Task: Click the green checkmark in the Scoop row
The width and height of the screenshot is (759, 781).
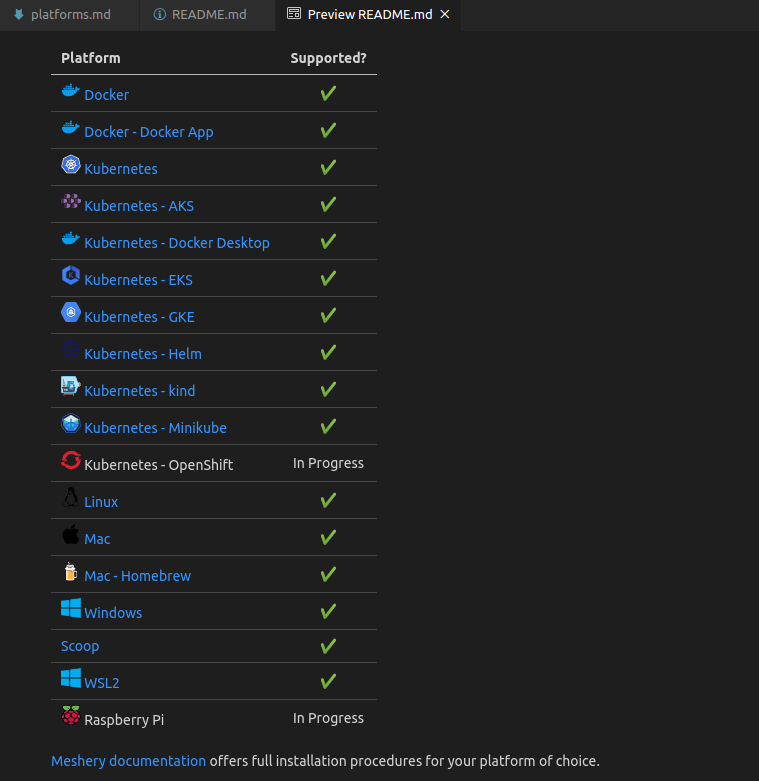Action: click(328, 646)
